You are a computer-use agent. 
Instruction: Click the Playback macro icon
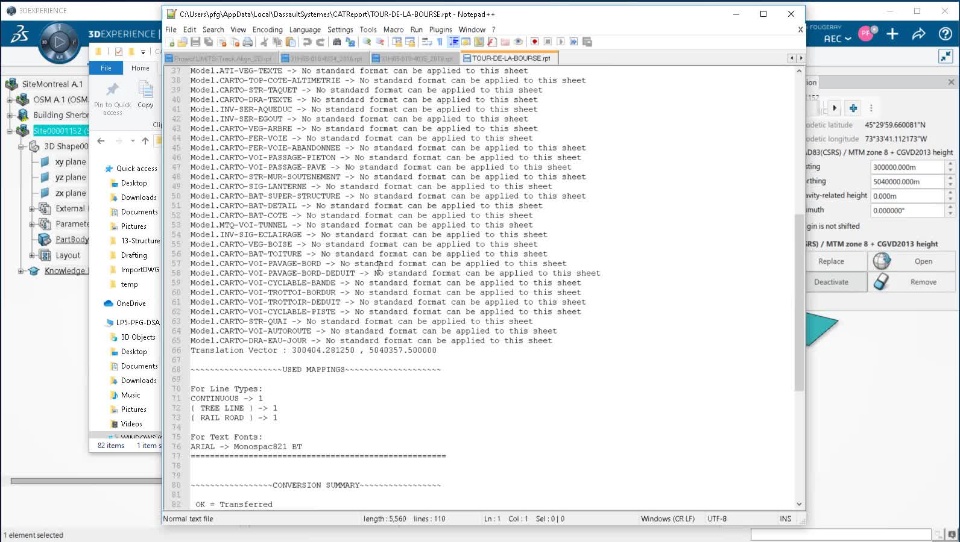click(561, 42)
